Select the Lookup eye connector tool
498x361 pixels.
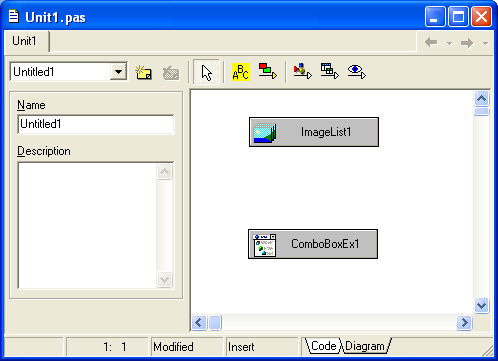[356, 71]
